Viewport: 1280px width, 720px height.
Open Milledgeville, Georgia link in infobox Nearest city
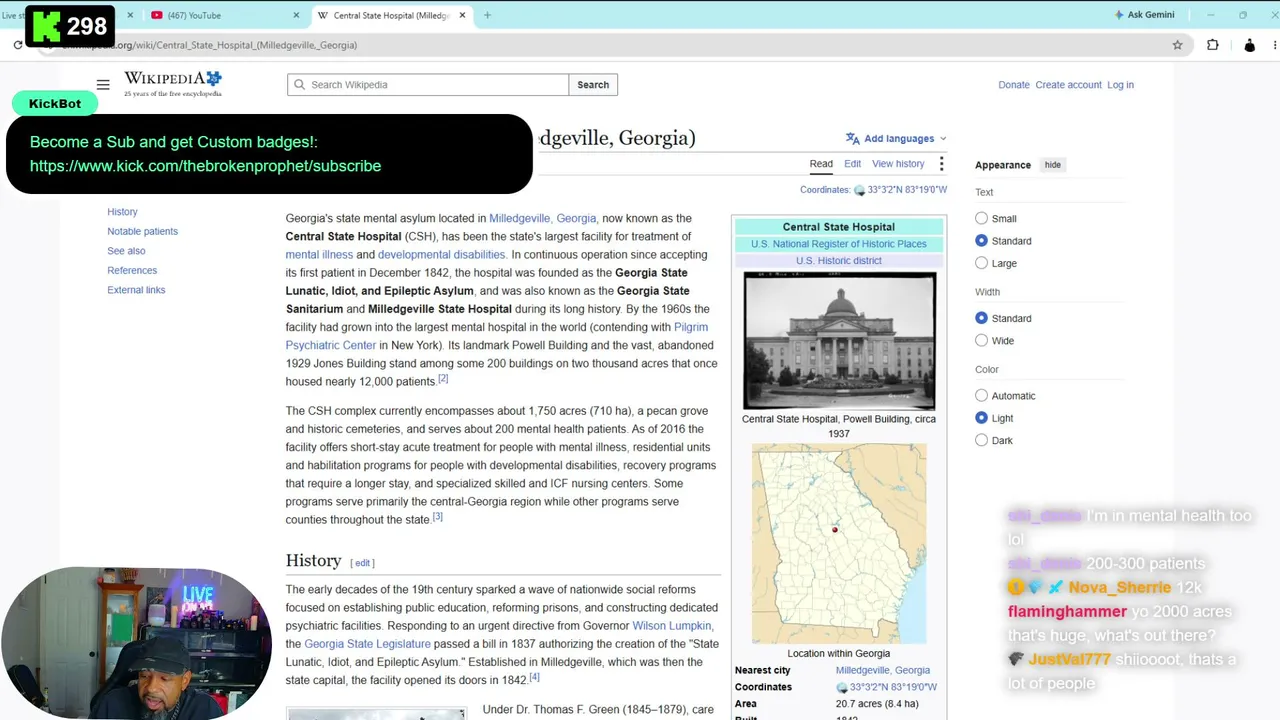883,670
